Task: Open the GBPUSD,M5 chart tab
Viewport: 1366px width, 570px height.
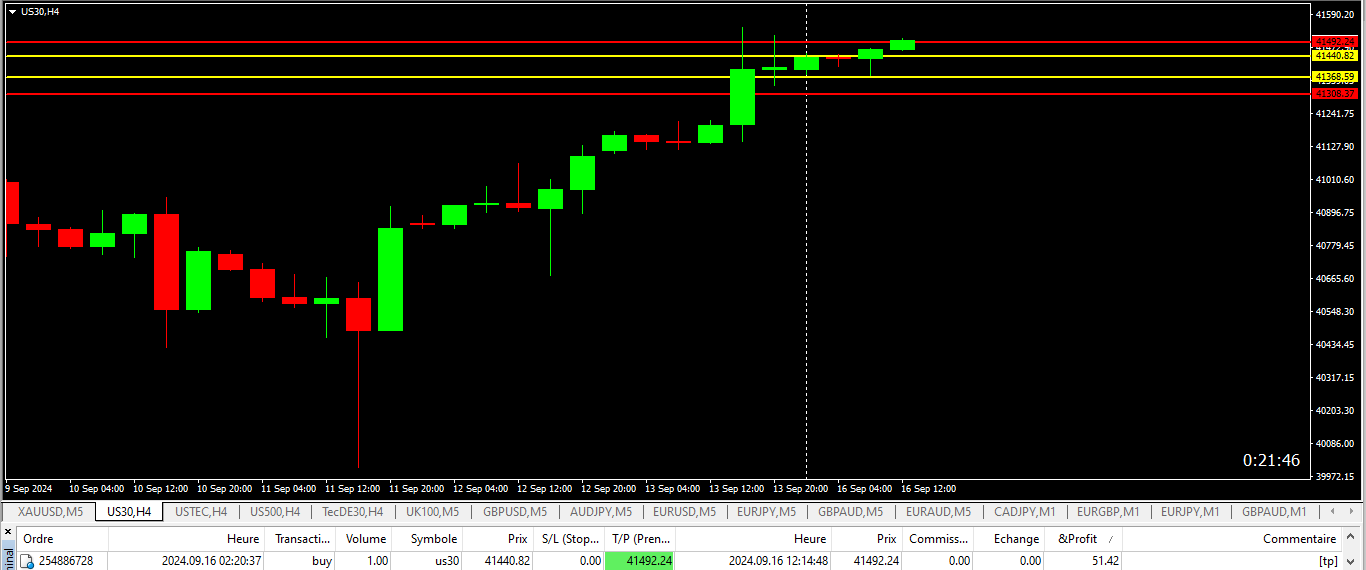Action: pos(515,511)
